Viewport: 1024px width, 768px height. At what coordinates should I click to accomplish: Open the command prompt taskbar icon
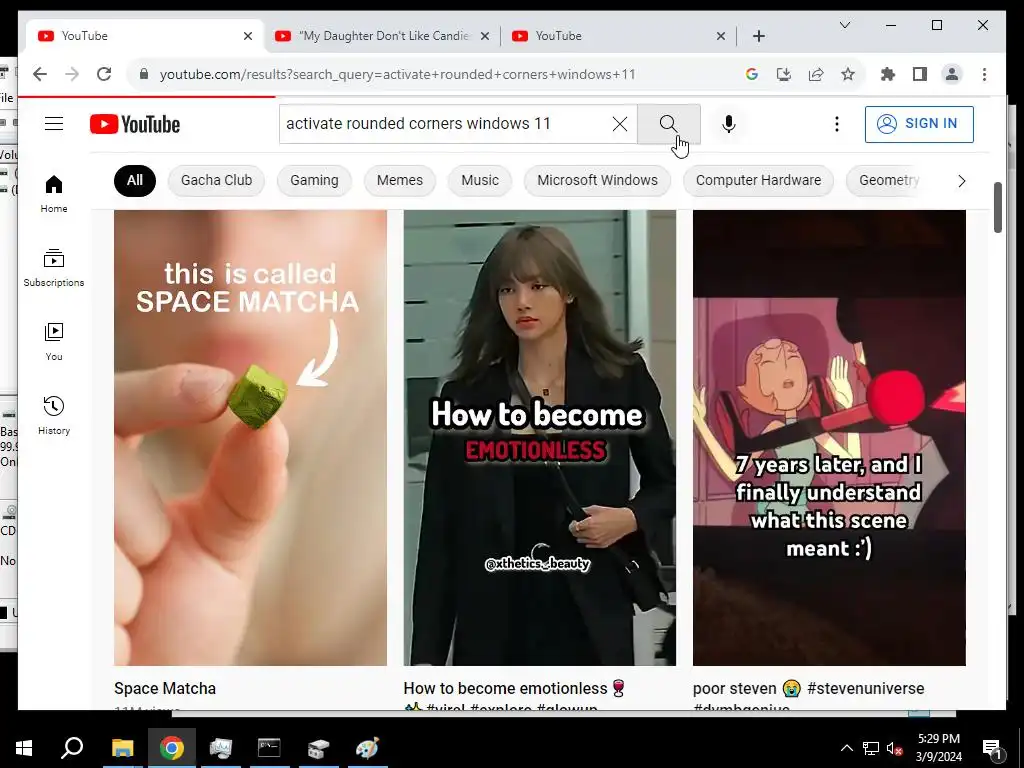click(269, 748)
